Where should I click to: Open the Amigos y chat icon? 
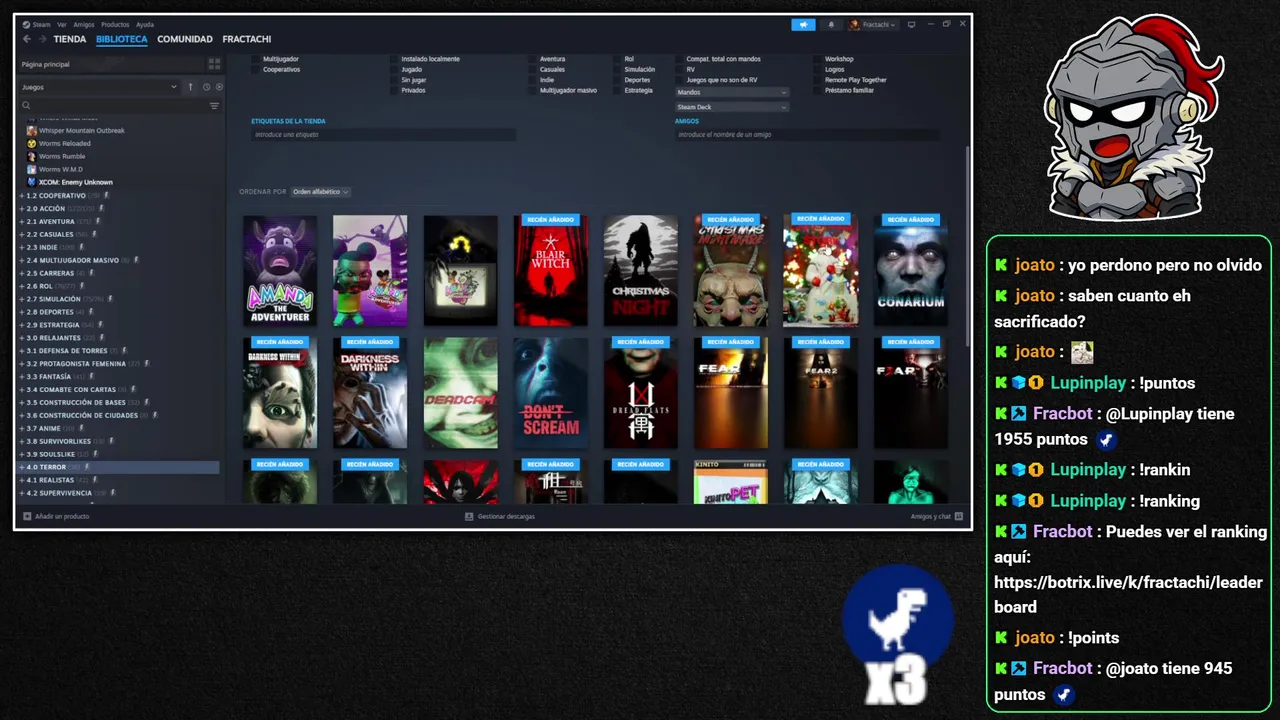tap(959, 516)
